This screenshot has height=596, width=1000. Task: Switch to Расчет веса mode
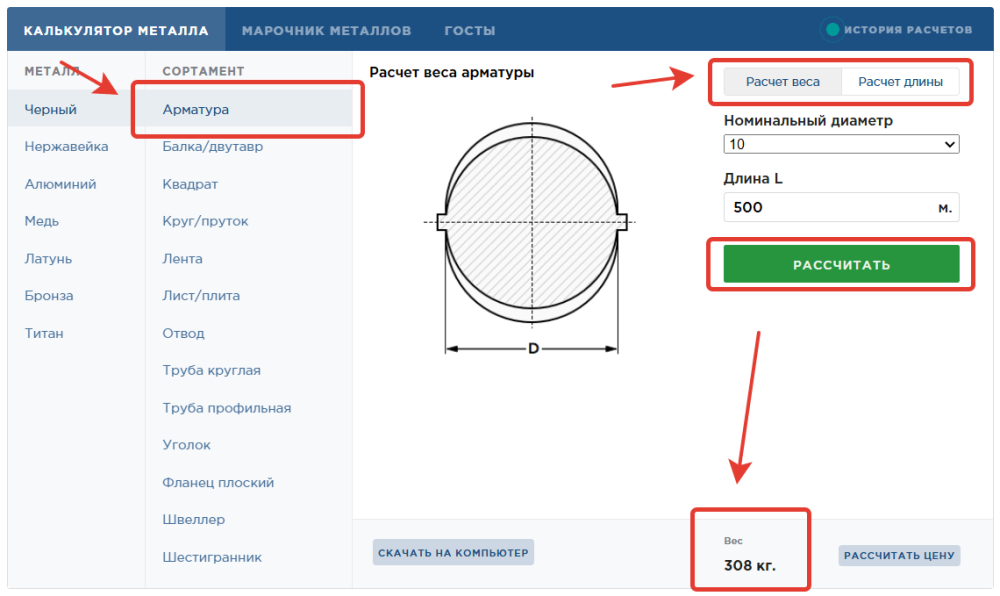783,82
